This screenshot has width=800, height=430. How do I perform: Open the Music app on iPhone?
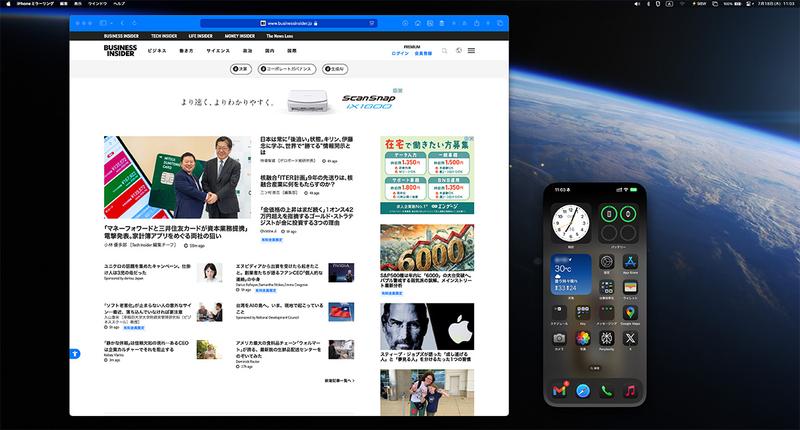pos(630,391)
